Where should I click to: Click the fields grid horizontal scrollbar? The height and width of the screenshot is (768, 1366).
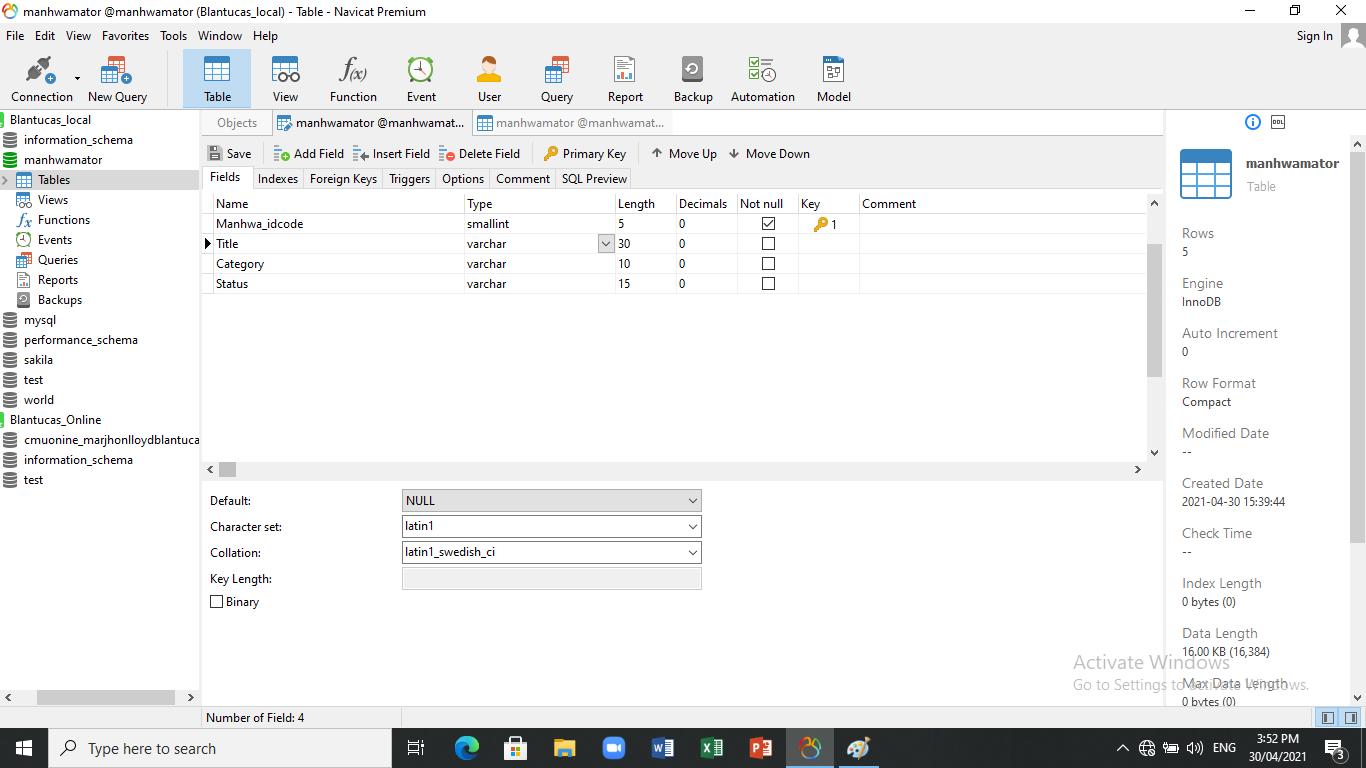[x=670, y=469]
